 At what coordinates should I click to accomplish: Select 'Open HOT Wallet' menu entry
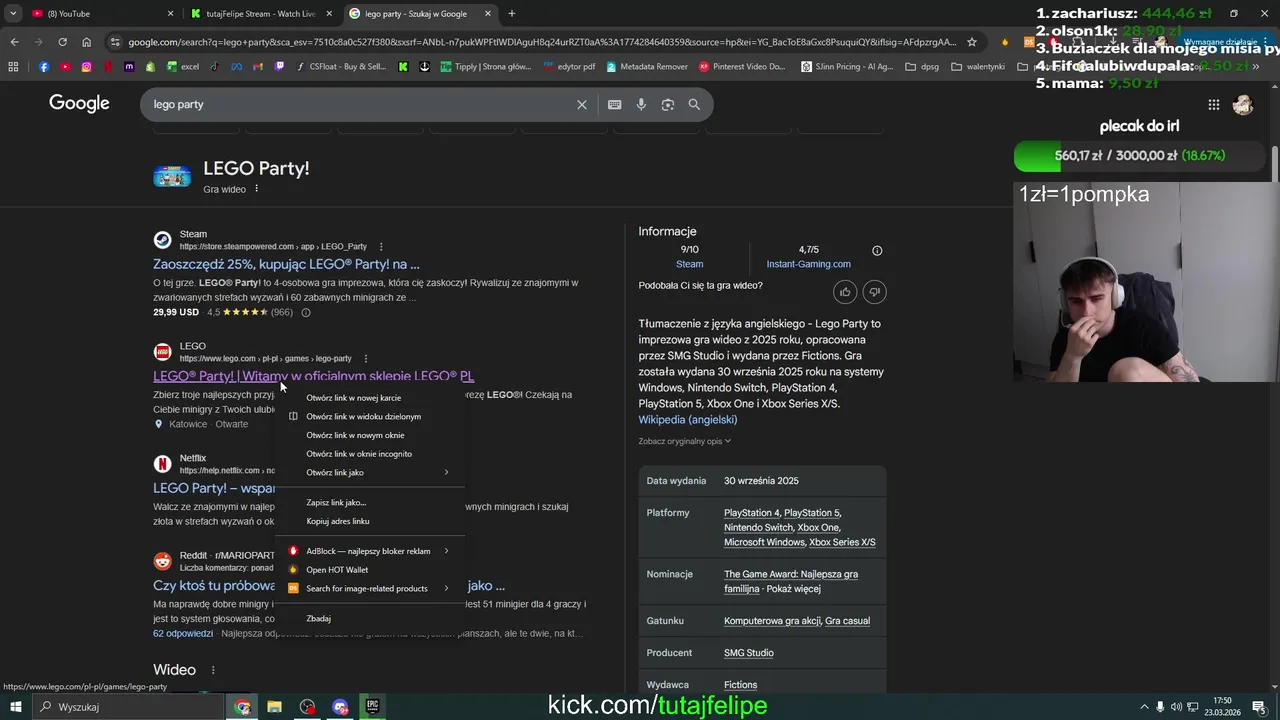[370, 570]
